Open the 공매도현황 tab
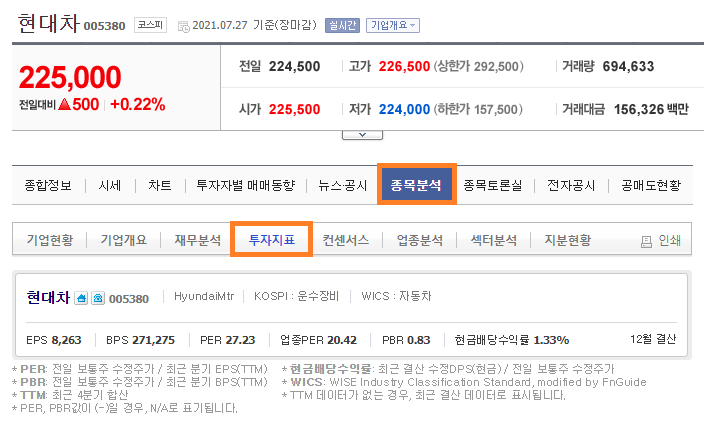This screenshot has height=424, width=704. (x=651, y=185)
